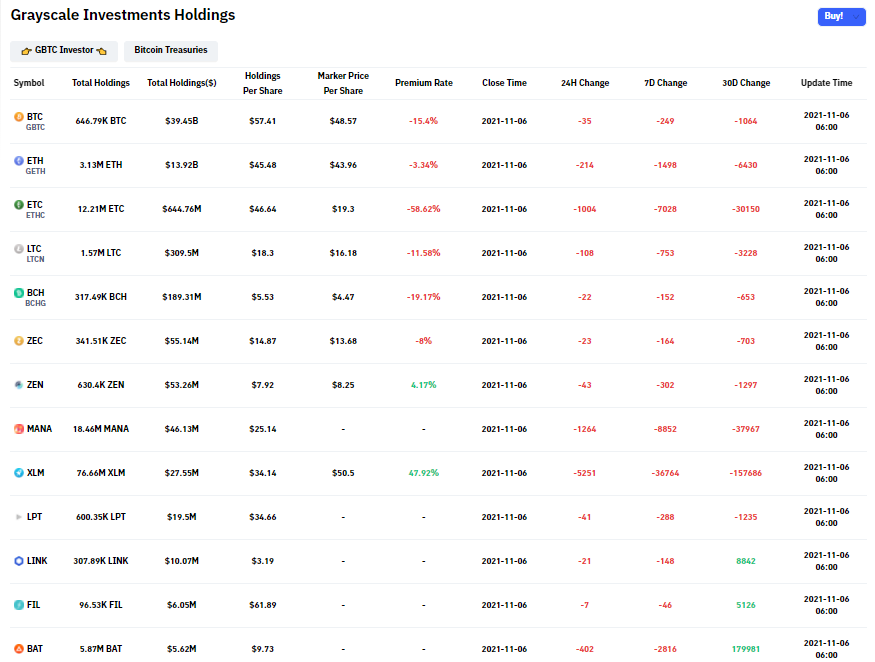
Task: Click the Holdings Per Share header
Action: tap(263, 83)
